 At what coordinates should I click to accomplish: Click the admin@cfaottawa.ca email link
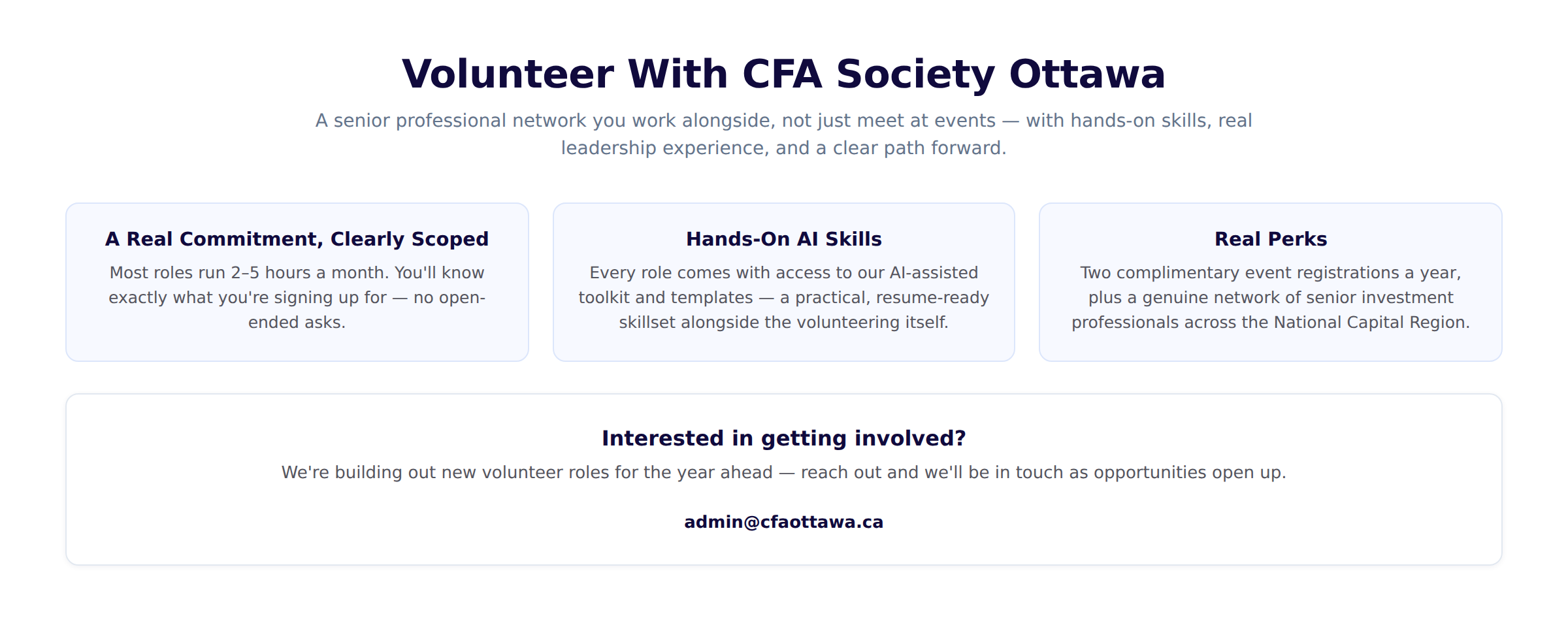(x=783, y=522)
